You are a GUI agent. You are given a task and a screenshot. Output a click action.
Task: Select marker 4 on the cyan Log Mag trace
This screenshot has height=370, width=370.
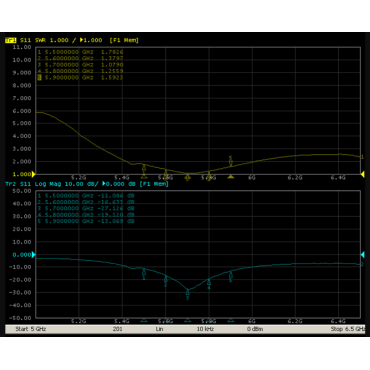coord(209,284)
